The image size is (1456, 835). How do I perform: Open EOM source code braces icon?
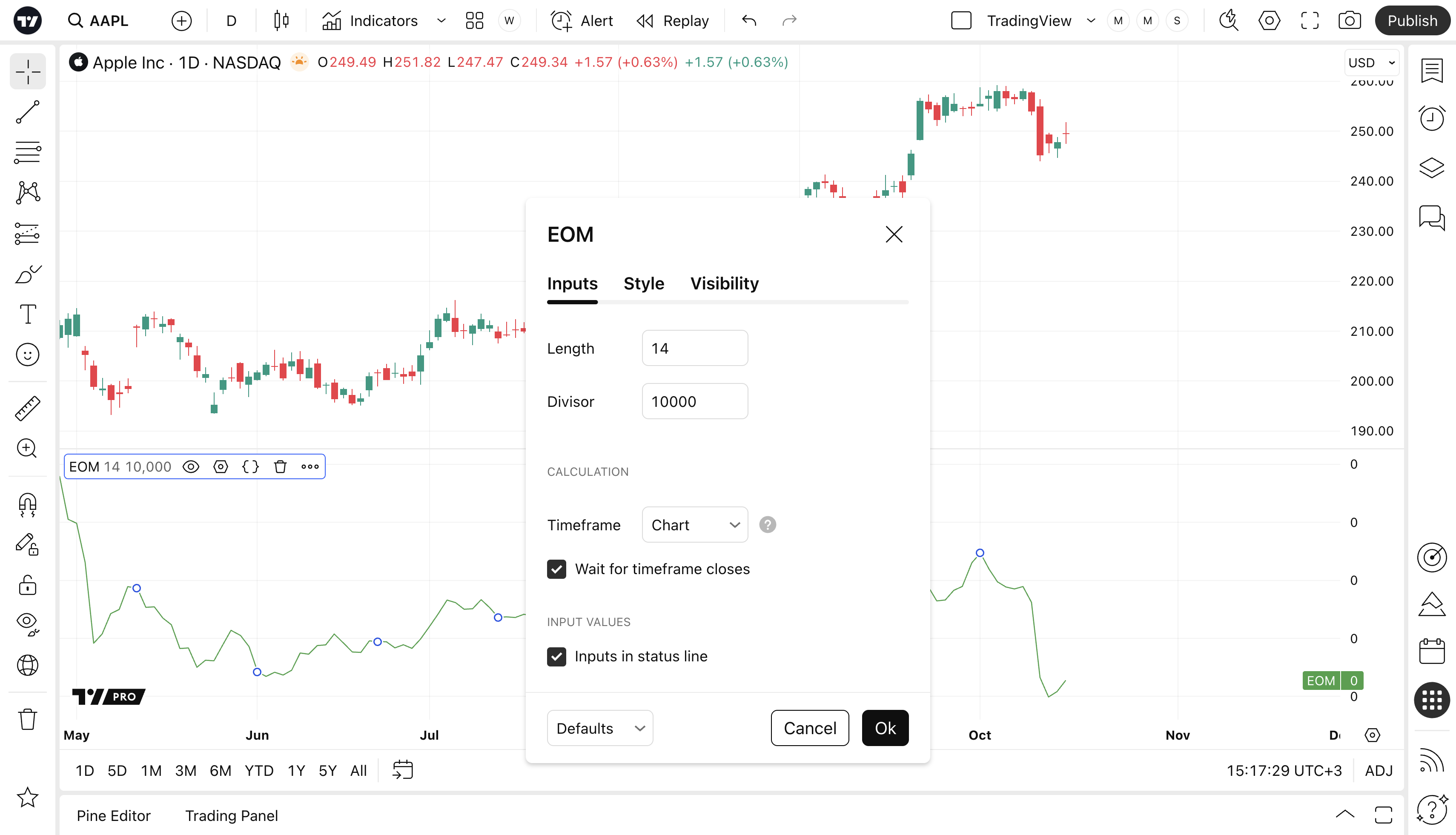click(250, 467)
